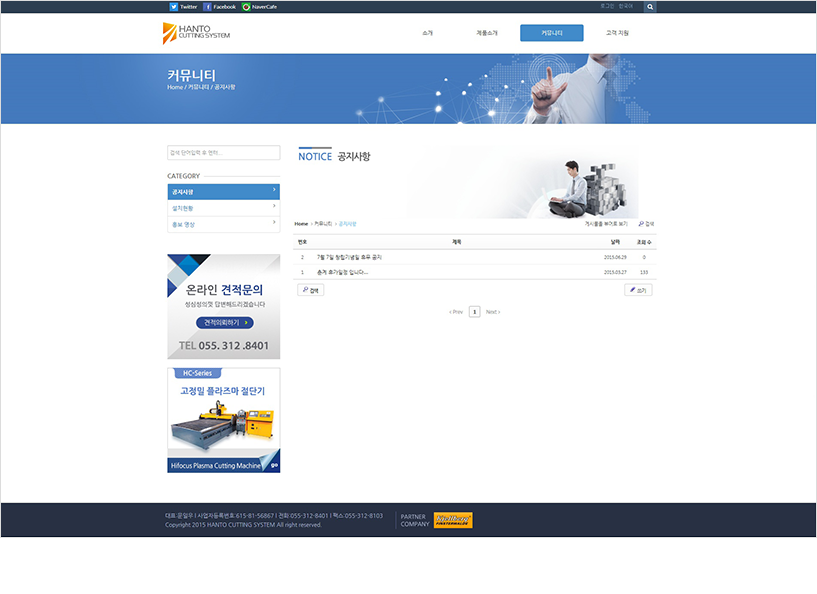The width and height of the screenshot is (817, 594).
Task: Click 커뮤니티 in the breadcrumb above the table
Action: pyautogui.click(x=323, y=224)
